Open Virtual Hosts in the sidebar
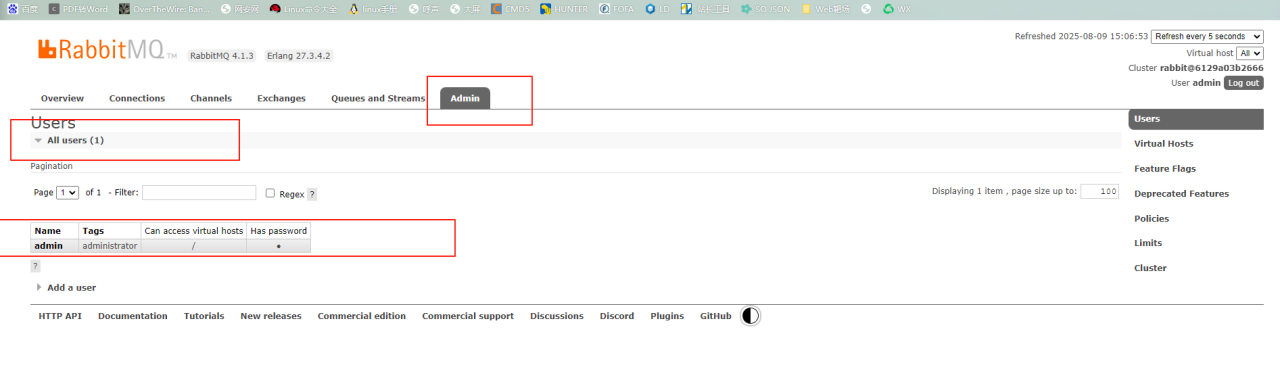1280x386 pixels. 1163,144
